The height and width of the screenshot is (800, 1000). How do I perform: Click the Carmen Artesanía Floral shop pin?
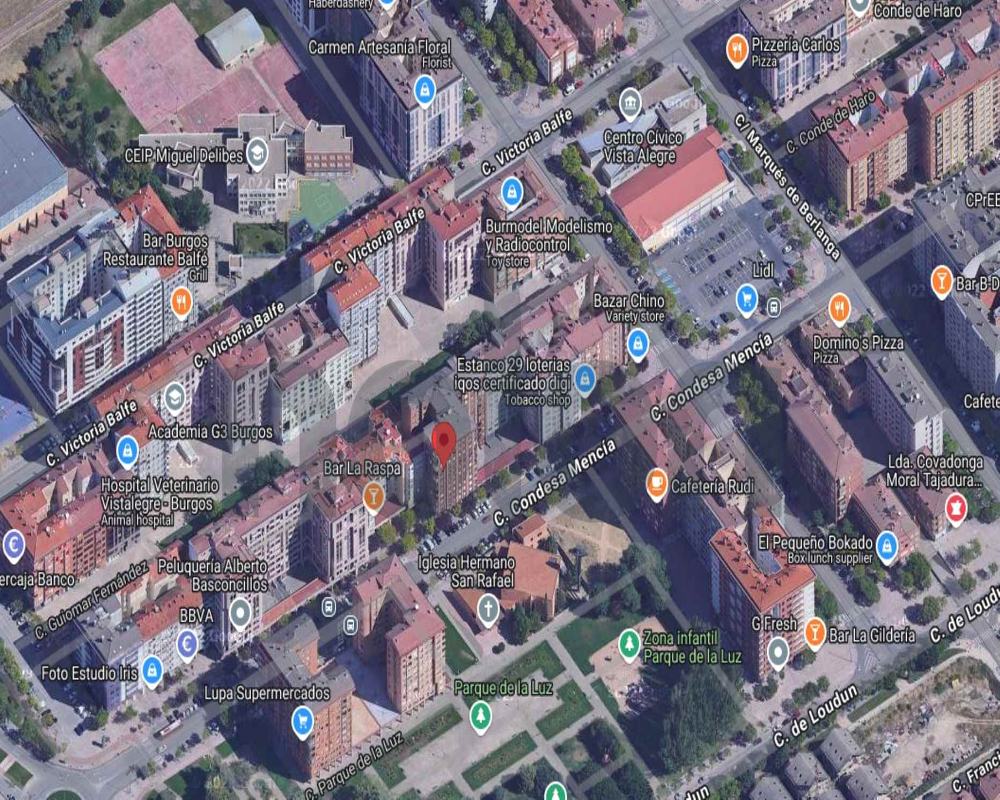click(425, 90)
